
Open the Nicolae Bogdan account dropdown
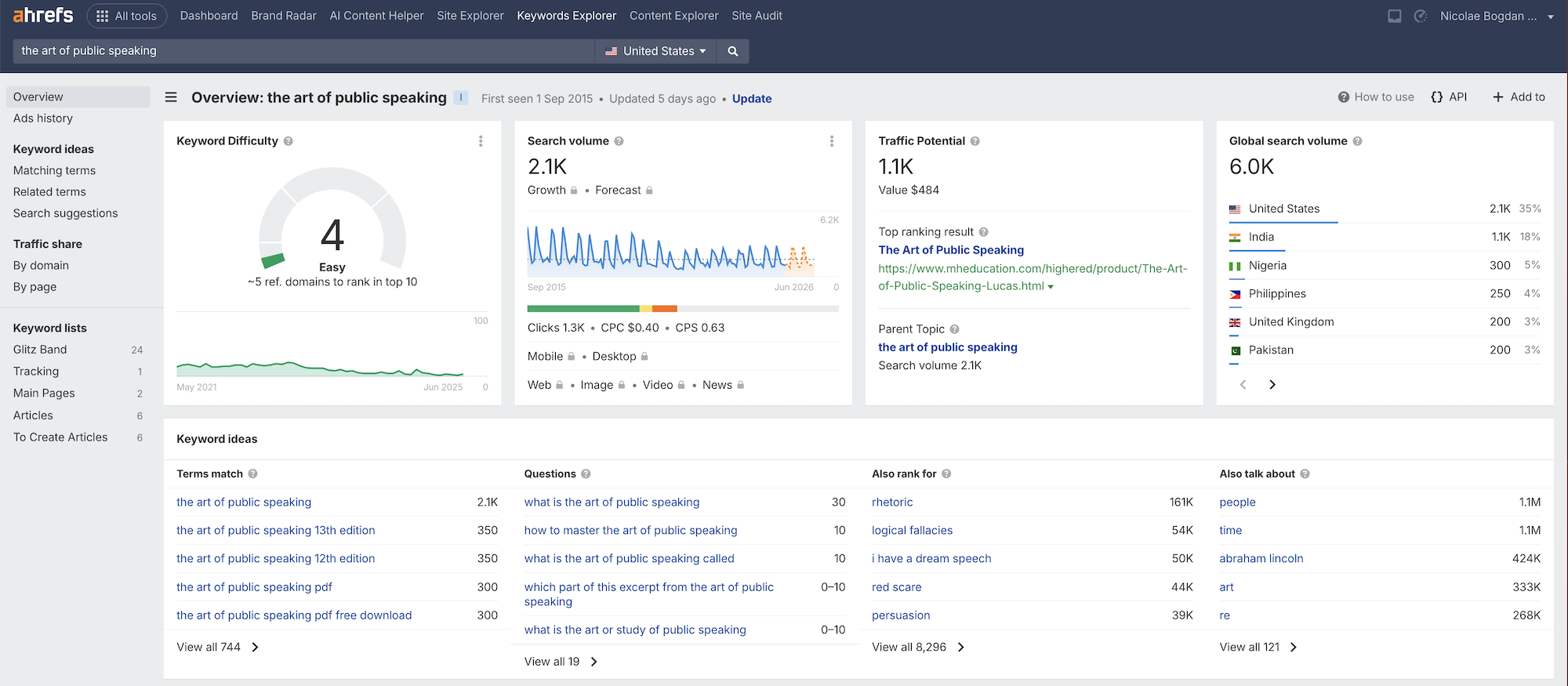[x=1497, y=16]
